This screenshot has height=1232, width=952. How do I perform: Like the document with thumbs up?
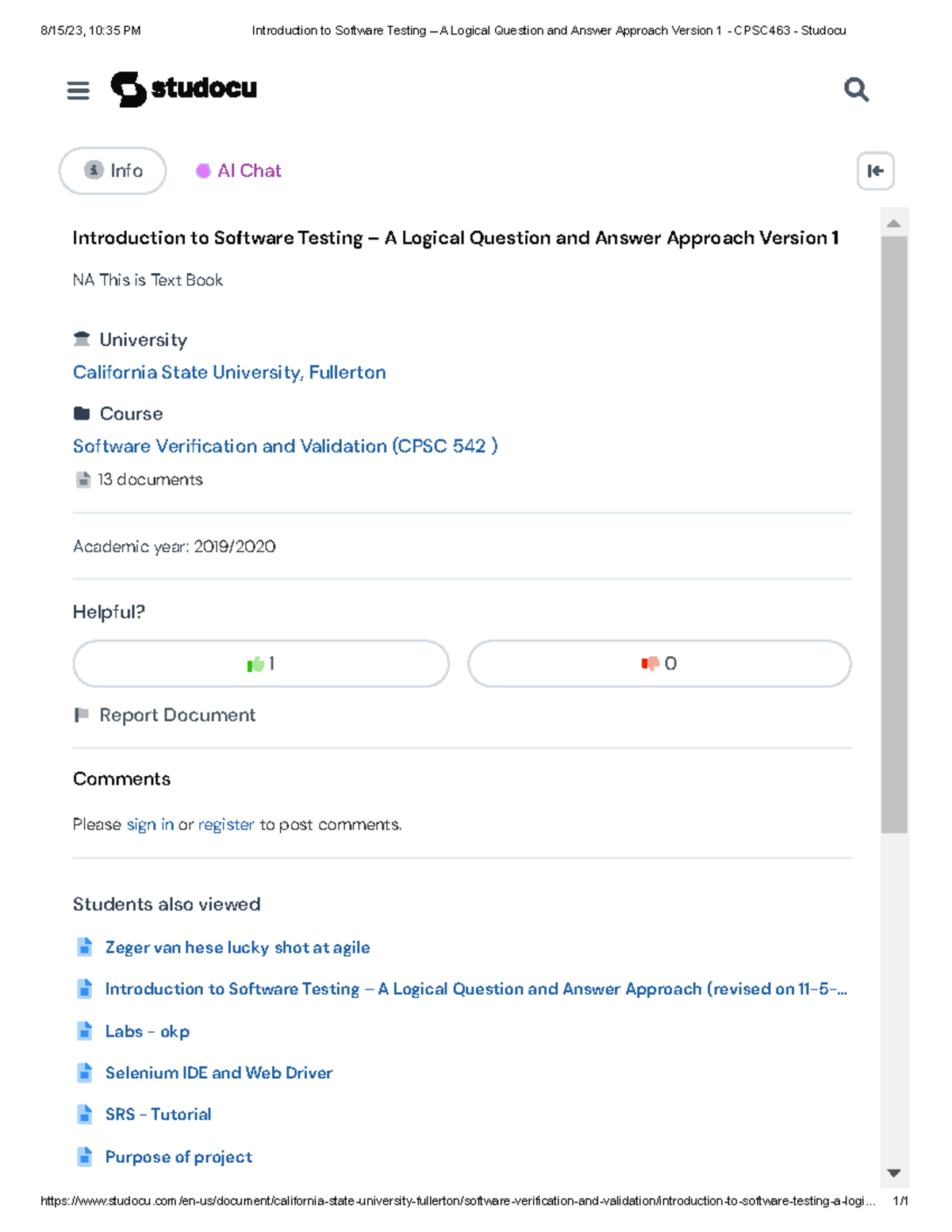(260, 664)
